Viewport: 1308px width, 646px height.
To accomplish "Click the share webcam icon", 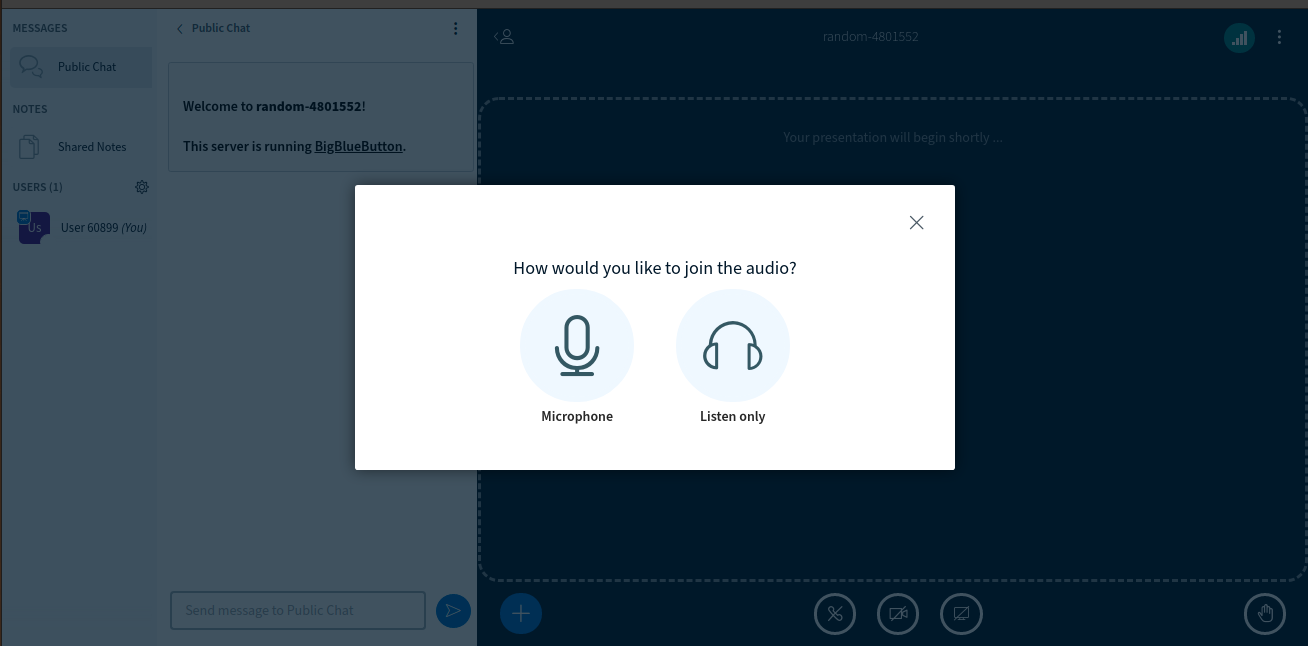I will [898, 613].
